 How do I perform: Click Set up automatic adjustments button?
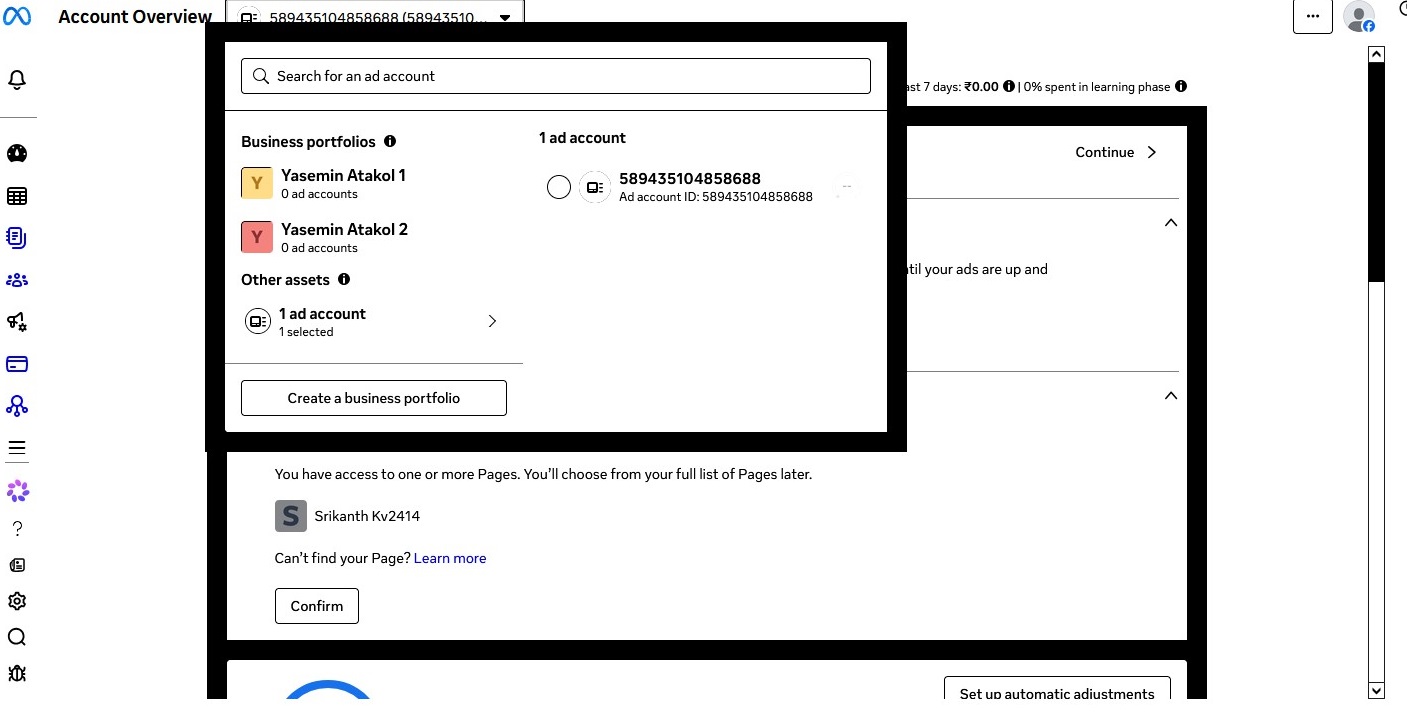pos(1057,689)
